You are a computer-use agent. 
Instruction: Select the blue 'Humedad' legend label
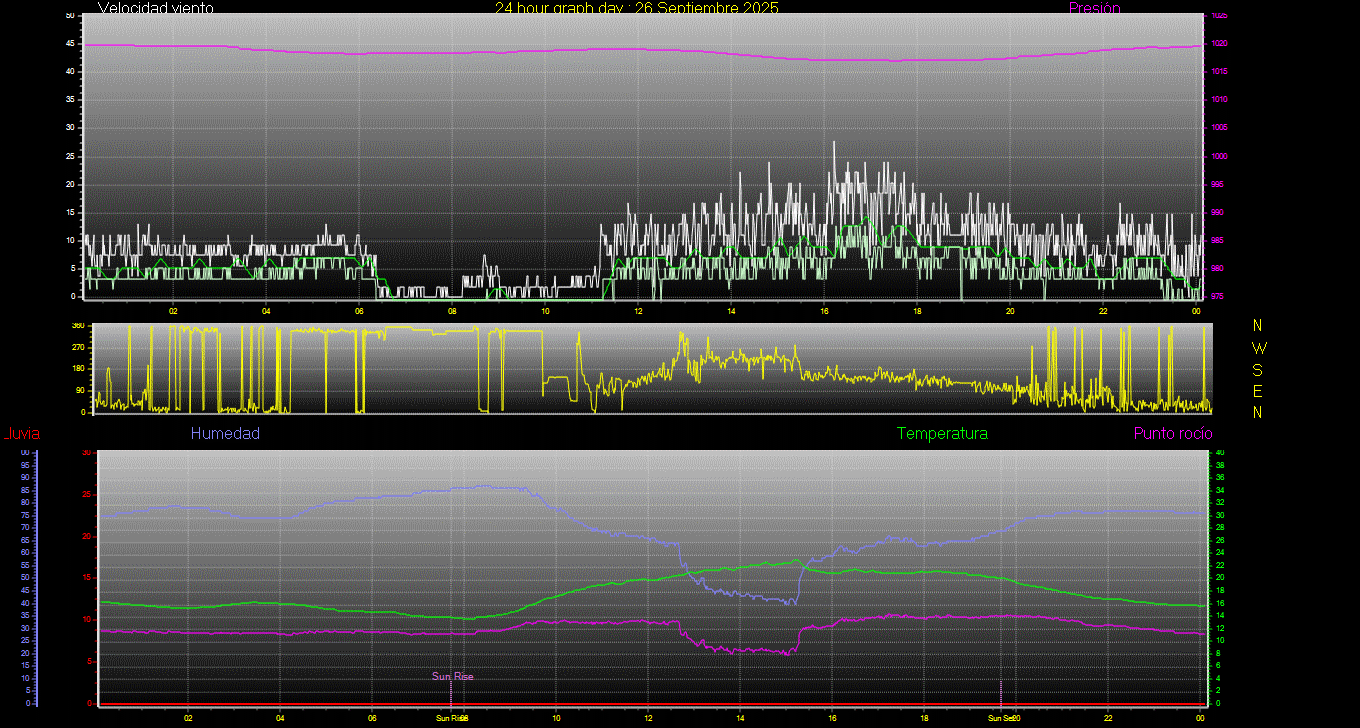pyautogui.click(x=225, y=434)
